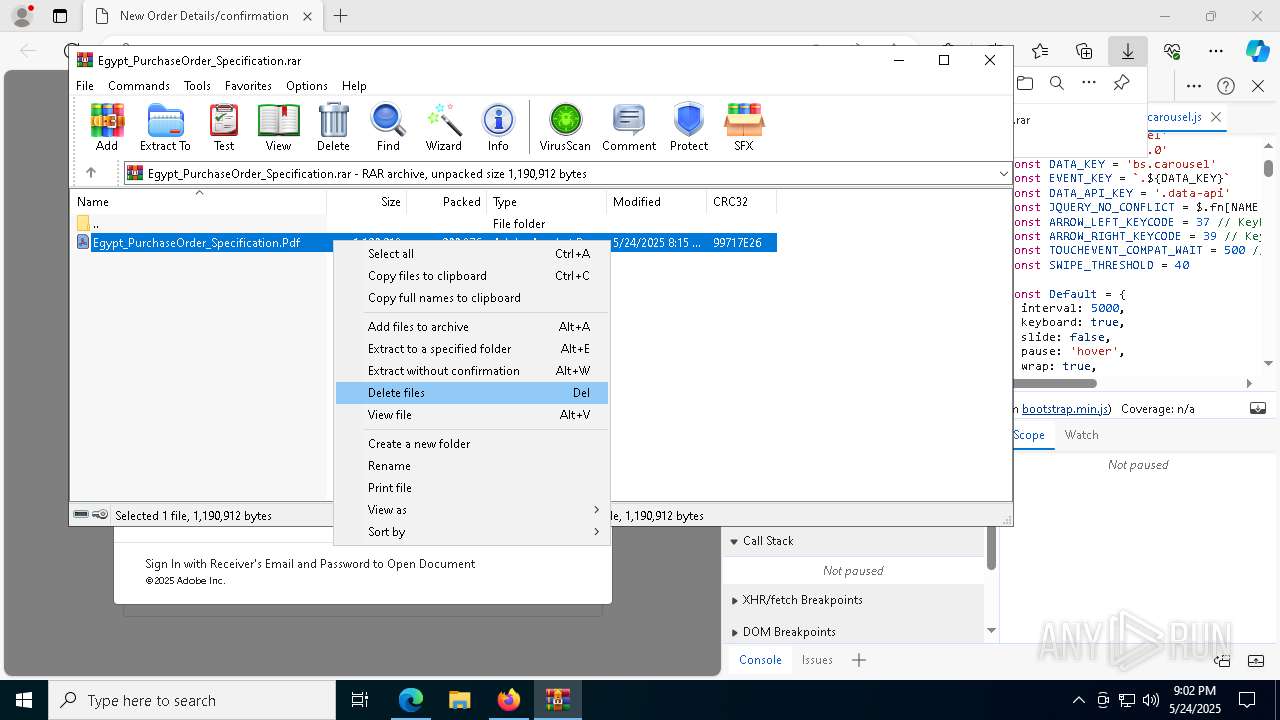The height and width of the screenshot is (720, 1280).
Task: Click the SFX toolbar icon
Action: (744, 127)
